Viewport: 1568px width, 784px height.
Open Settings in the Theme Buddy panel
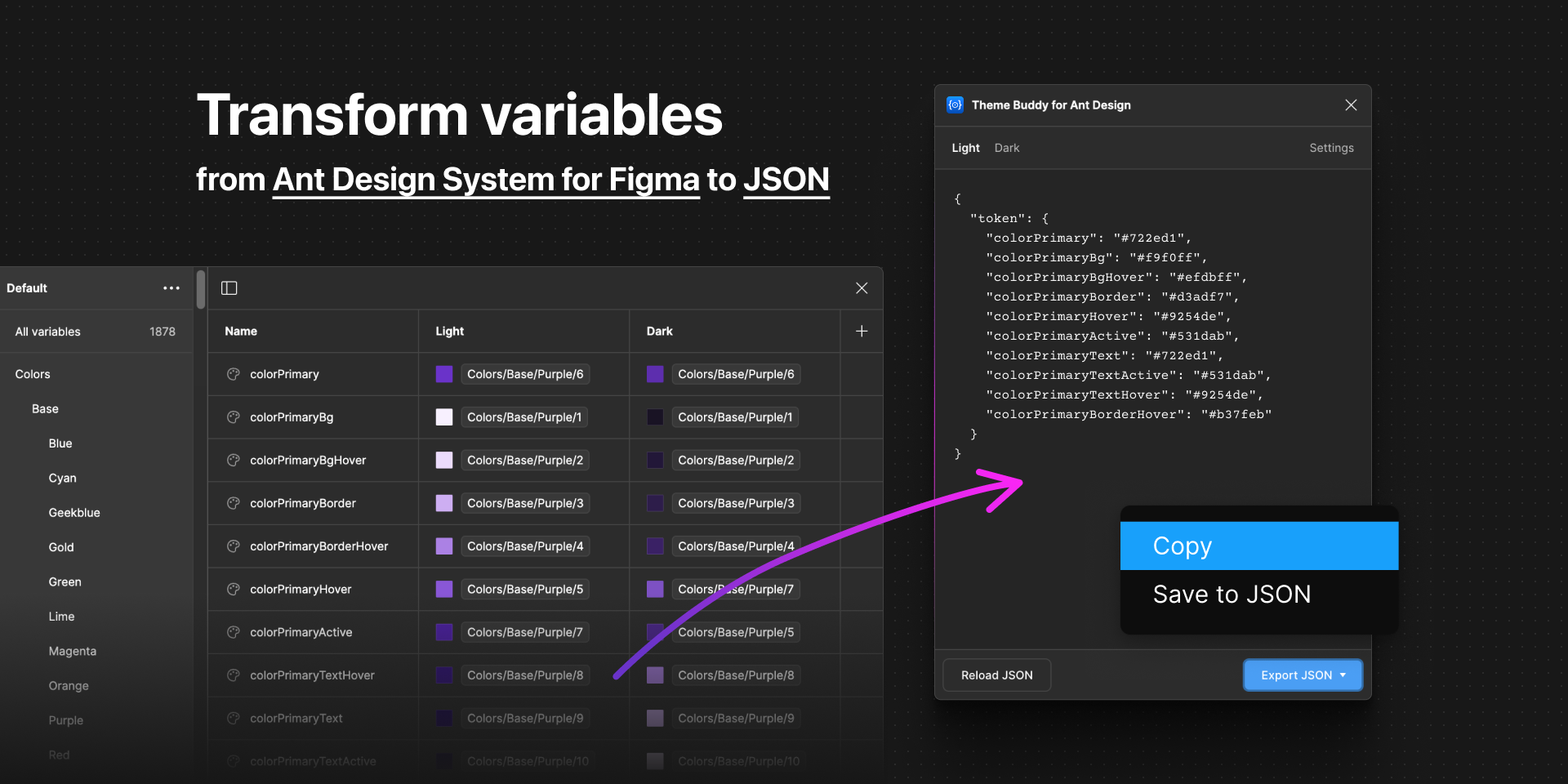(x=1330, y=148)
